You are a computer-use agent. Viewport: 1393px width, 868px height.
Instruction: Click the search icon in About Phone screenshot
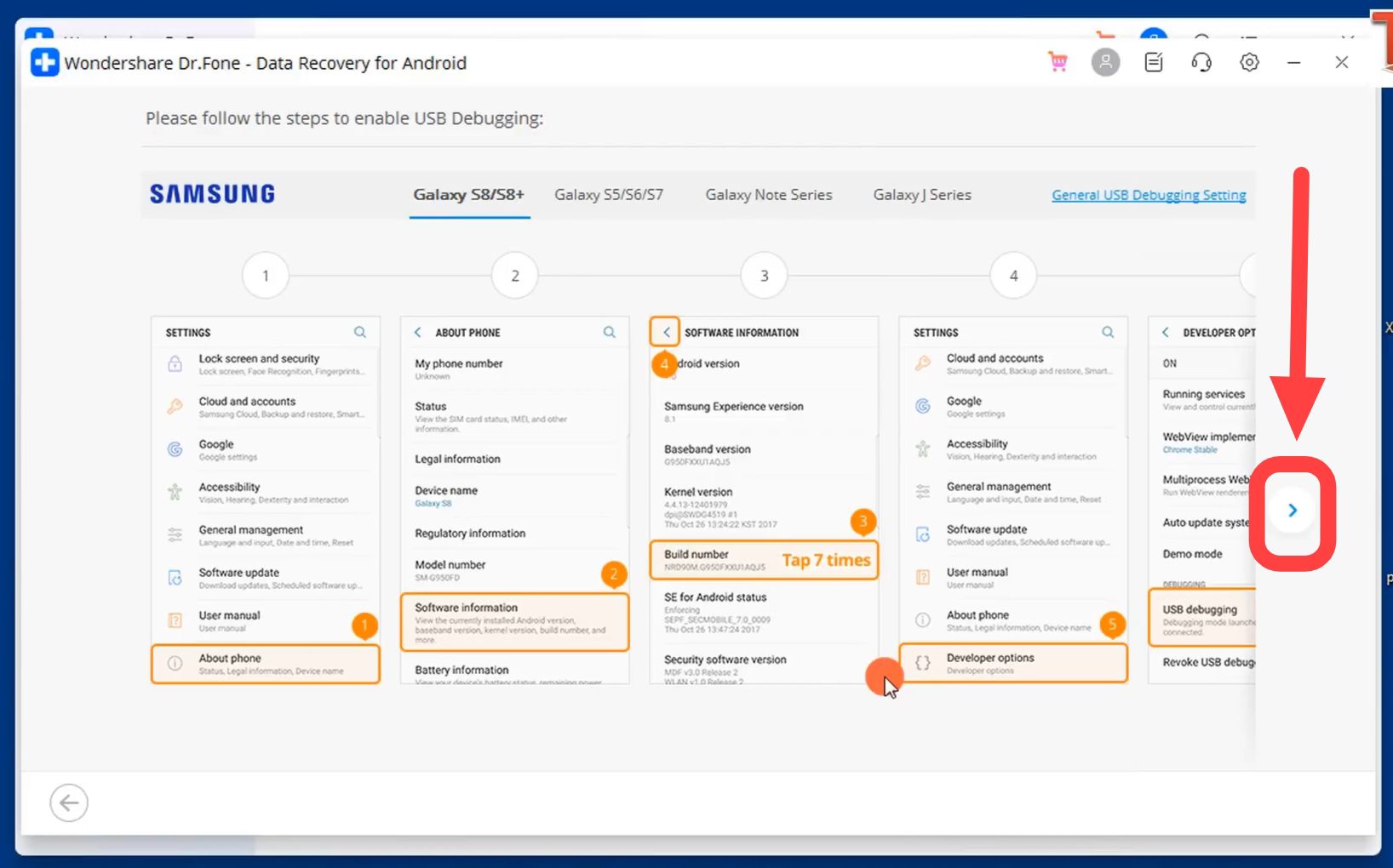click(610, 332)
